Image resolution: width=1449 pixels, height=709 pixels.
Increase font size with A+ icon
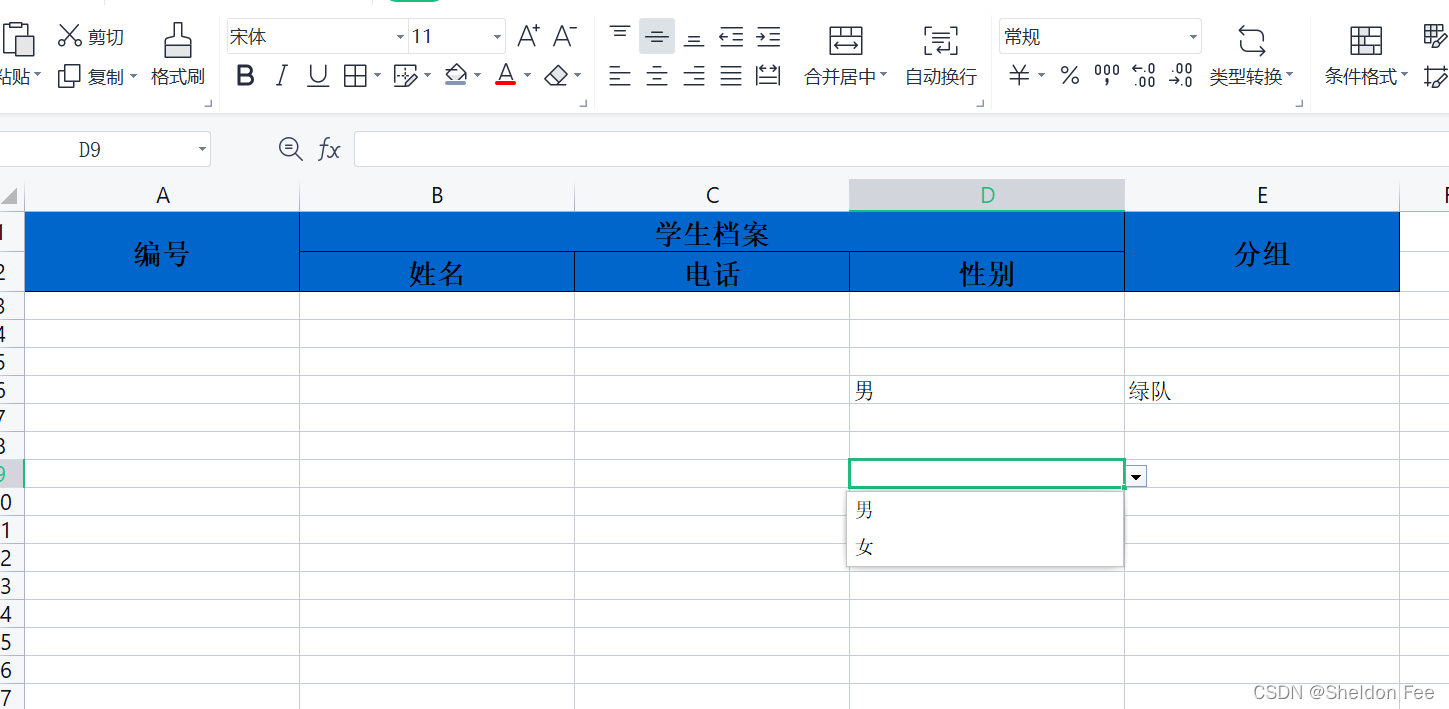528,37
